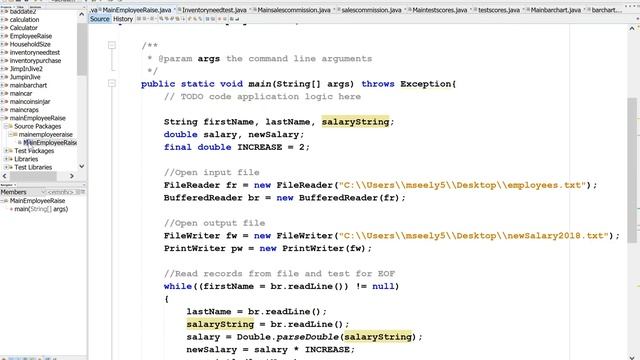This screenshot has width=640, height=360.
Task: Select the maincoinsinjar project
Action: [x=30, y=101]
